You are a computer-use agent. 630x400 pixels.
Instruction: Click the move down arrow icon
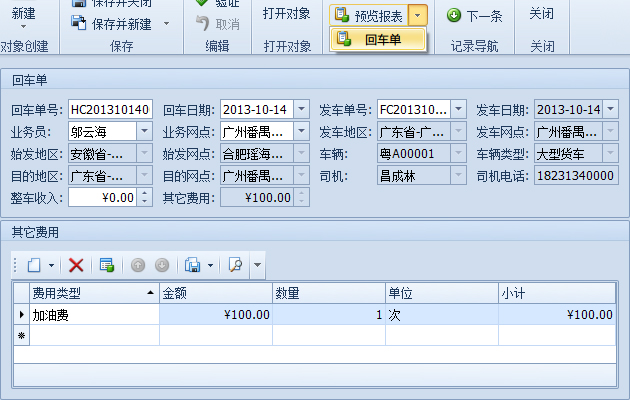161,265
